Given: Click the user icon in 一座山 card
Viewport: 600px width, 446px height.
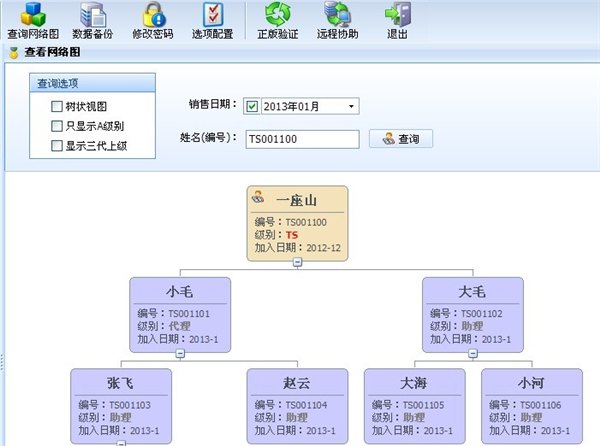Looking at the screenshot, I should tap(258, 197).
